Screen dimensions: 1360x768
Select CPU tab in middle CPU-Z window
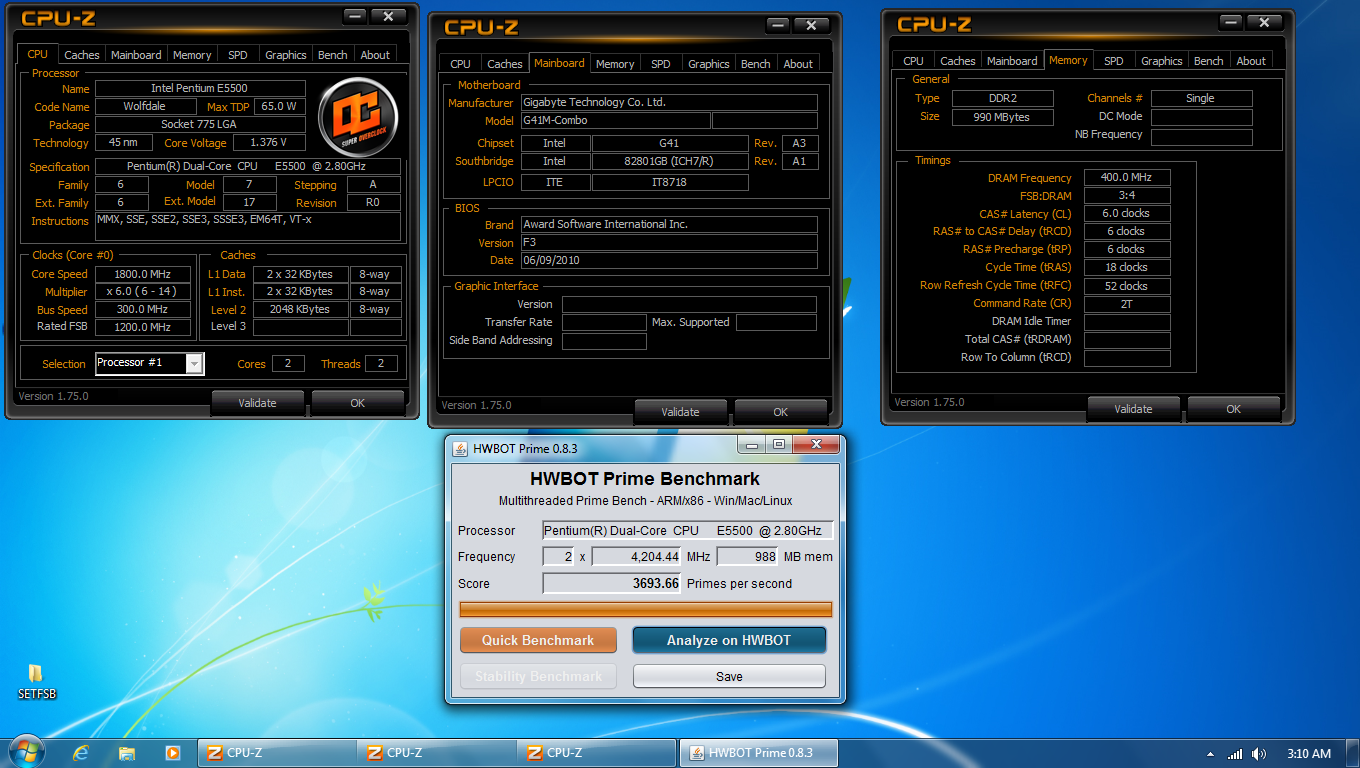click(461, 64)
